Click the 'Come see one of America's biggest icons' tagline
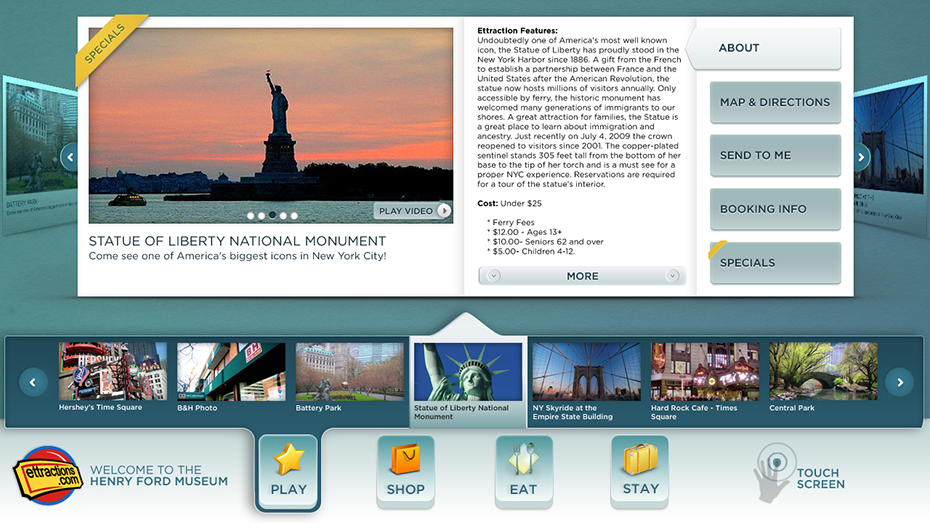930x523 pixels. pyautogui.click(x=237, y=256)
